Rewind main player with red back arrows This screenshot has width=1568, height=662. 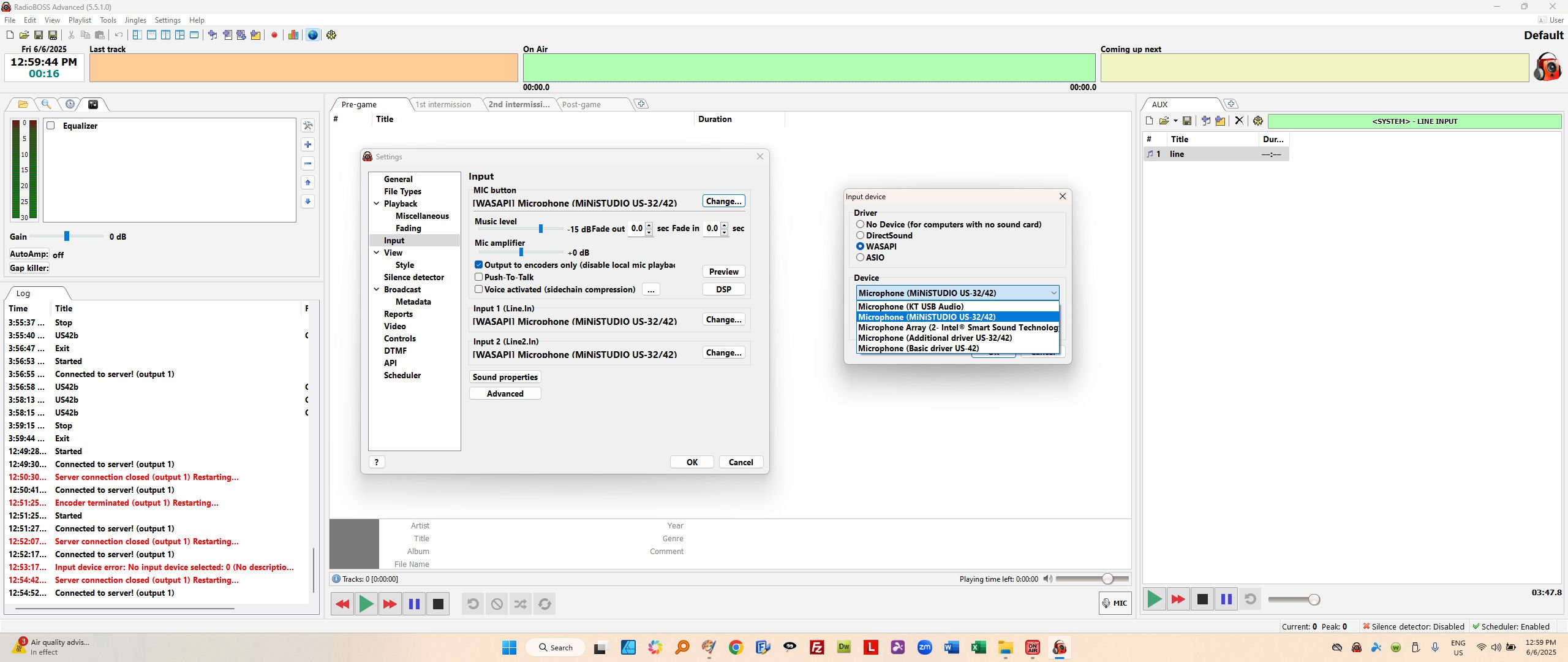click(342, 604)
